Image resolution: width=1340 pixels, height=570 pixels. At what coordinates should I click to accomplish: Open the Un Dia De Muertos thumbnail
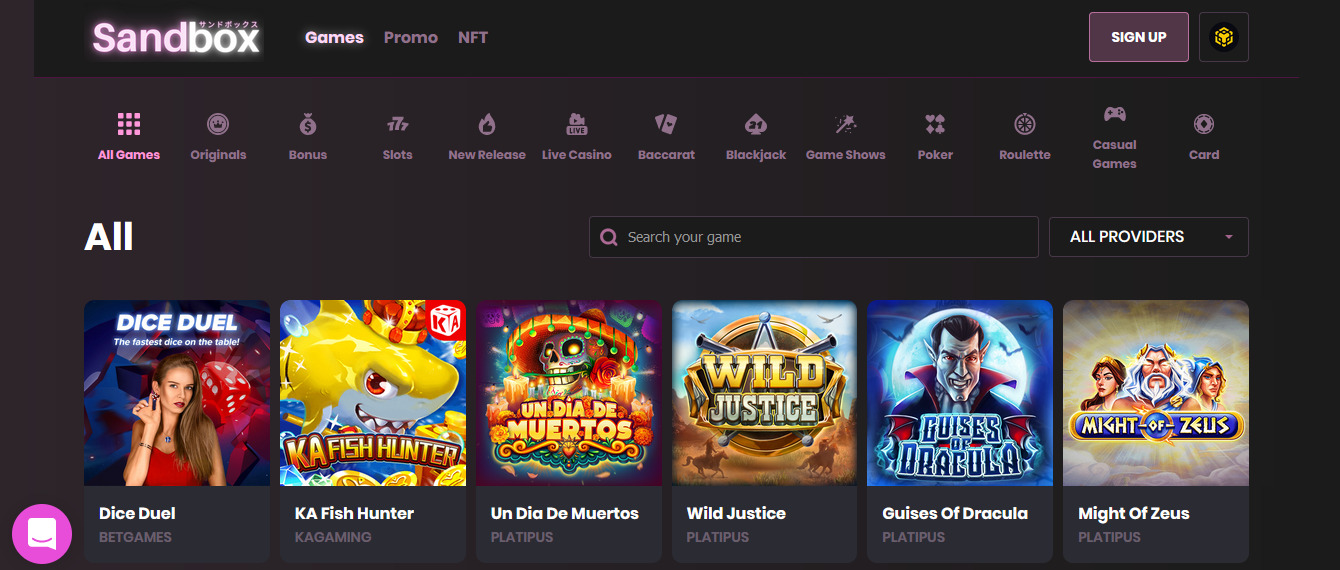click(x=569, y=393)
